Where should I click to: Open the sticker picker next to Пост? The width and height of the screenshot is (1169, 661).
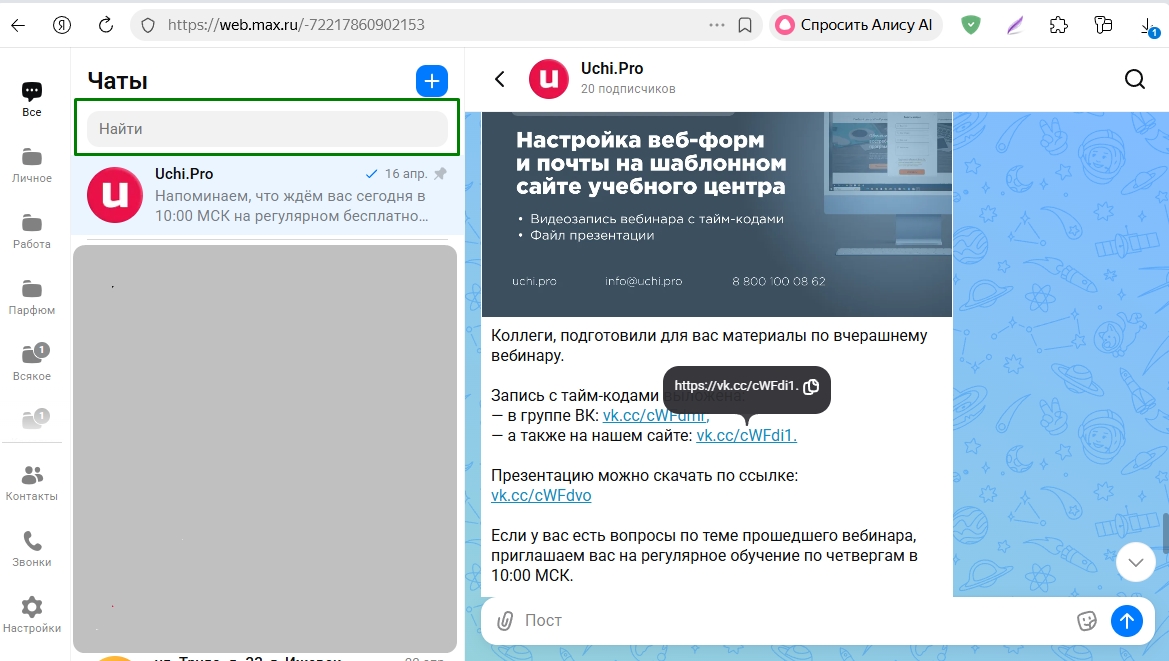[x=1087, y=620]
